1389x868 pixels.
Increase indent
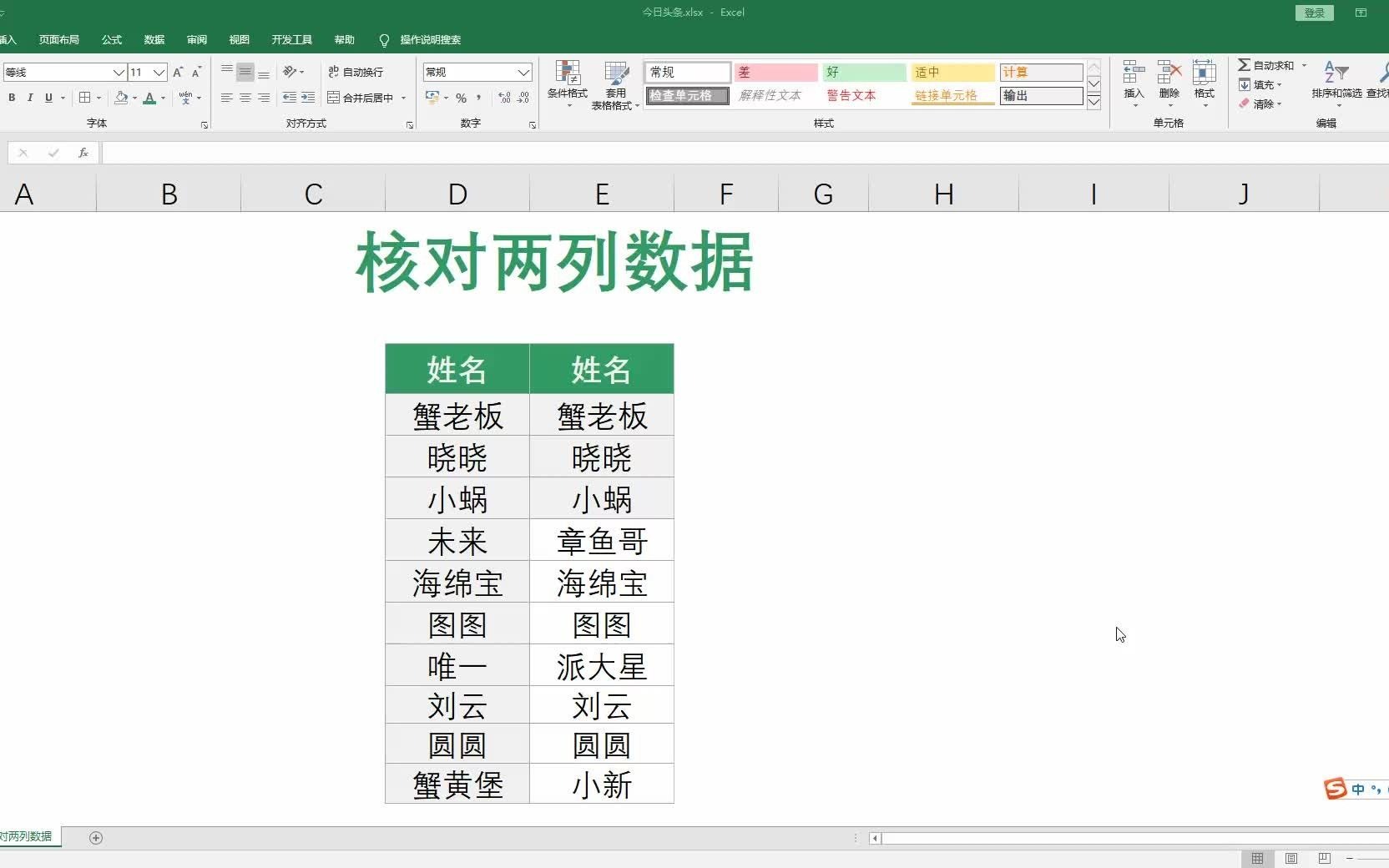pyautogui.click(x=308, y=98)
